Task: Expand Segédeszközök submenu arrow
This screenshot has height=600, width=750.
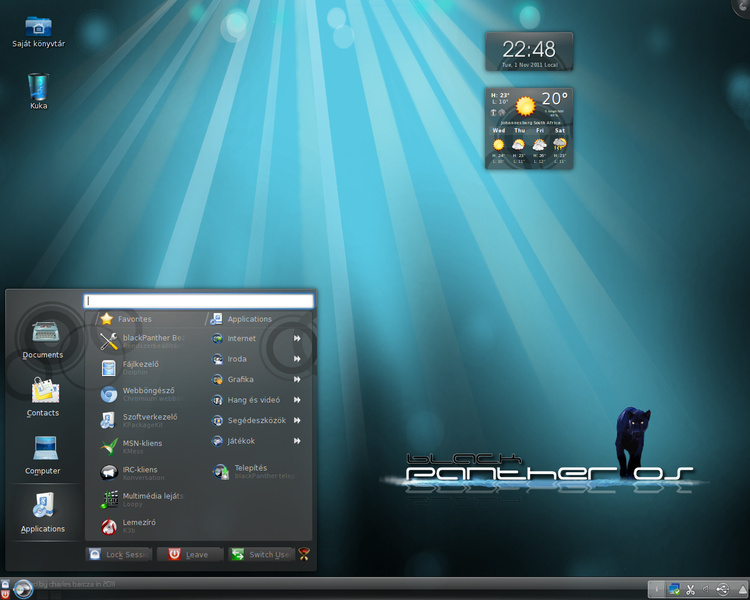Action: coord(297,421)
